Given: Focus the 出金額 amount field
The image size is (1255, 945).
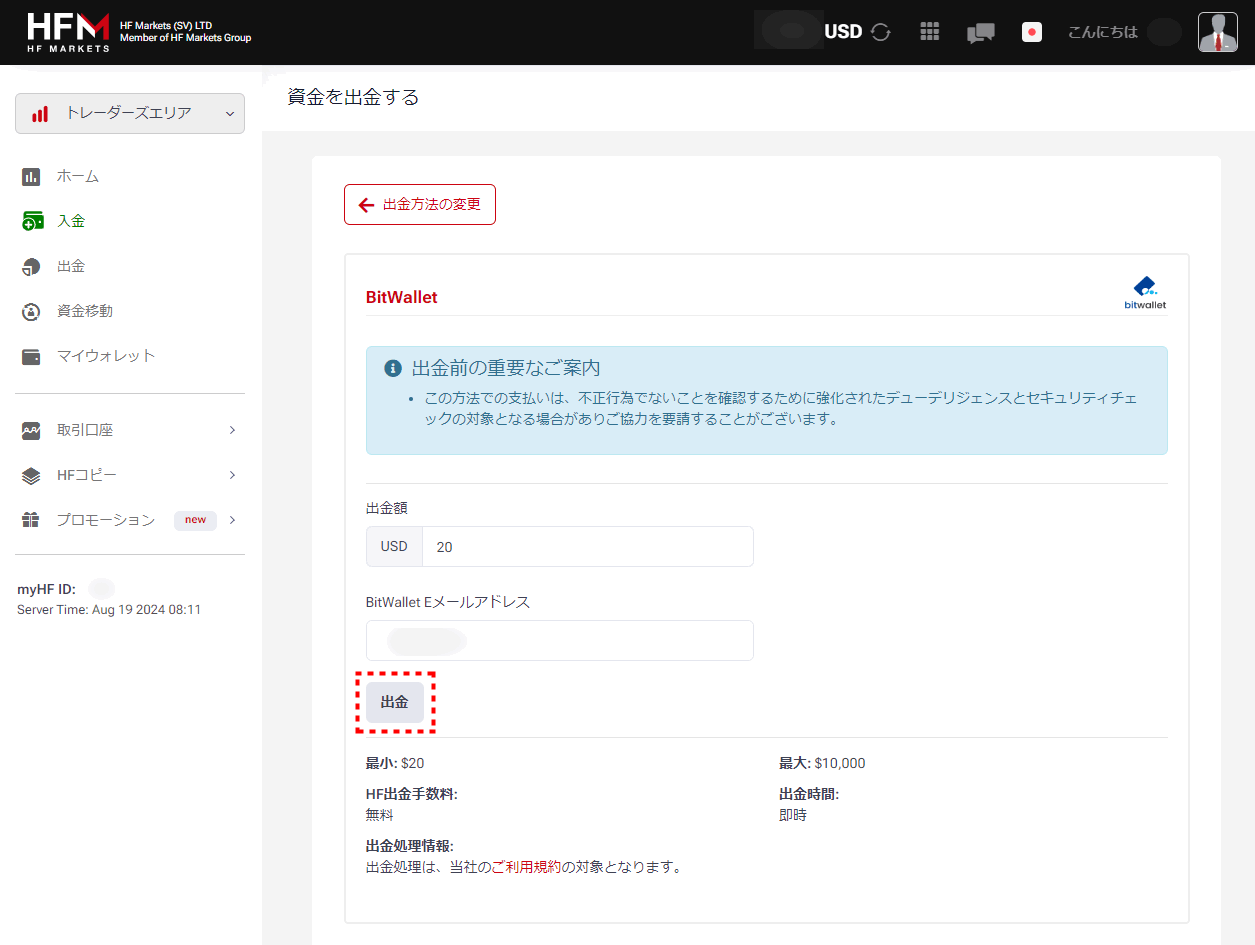Looking at the screenshot, I should [588, 547].
